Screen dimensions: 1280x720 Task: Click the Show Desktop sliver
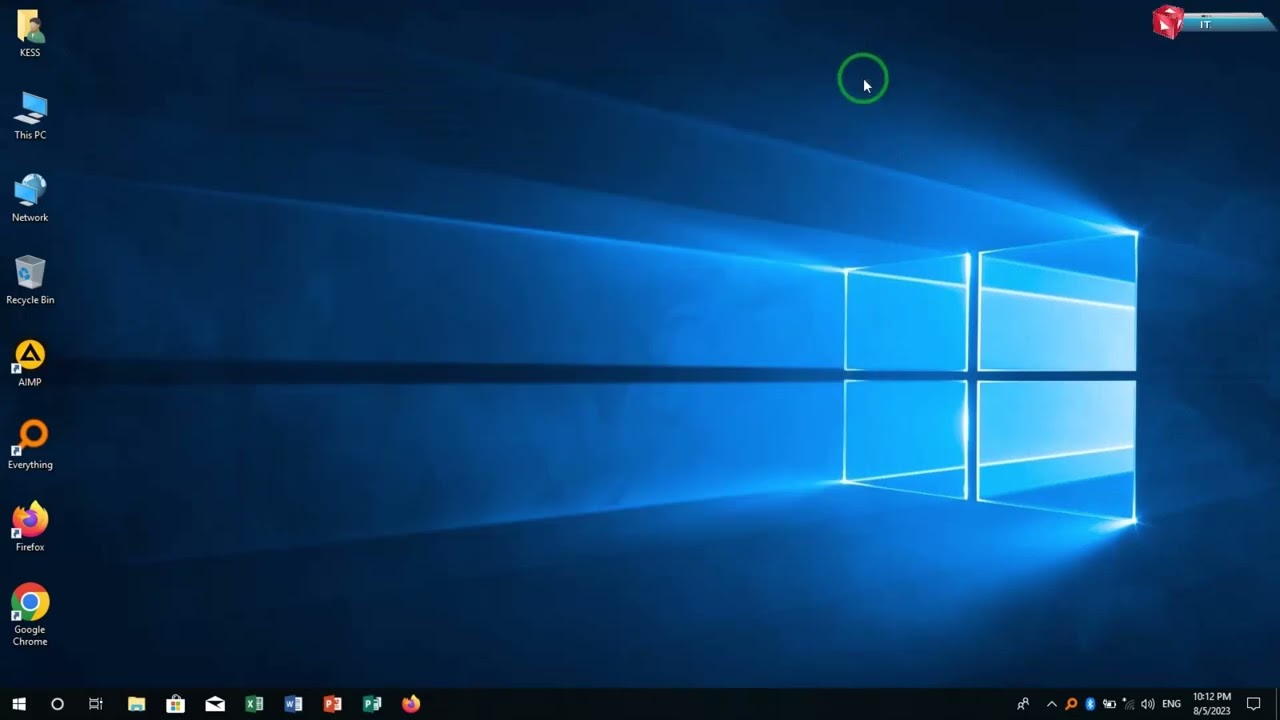[x=1277, y=704]
